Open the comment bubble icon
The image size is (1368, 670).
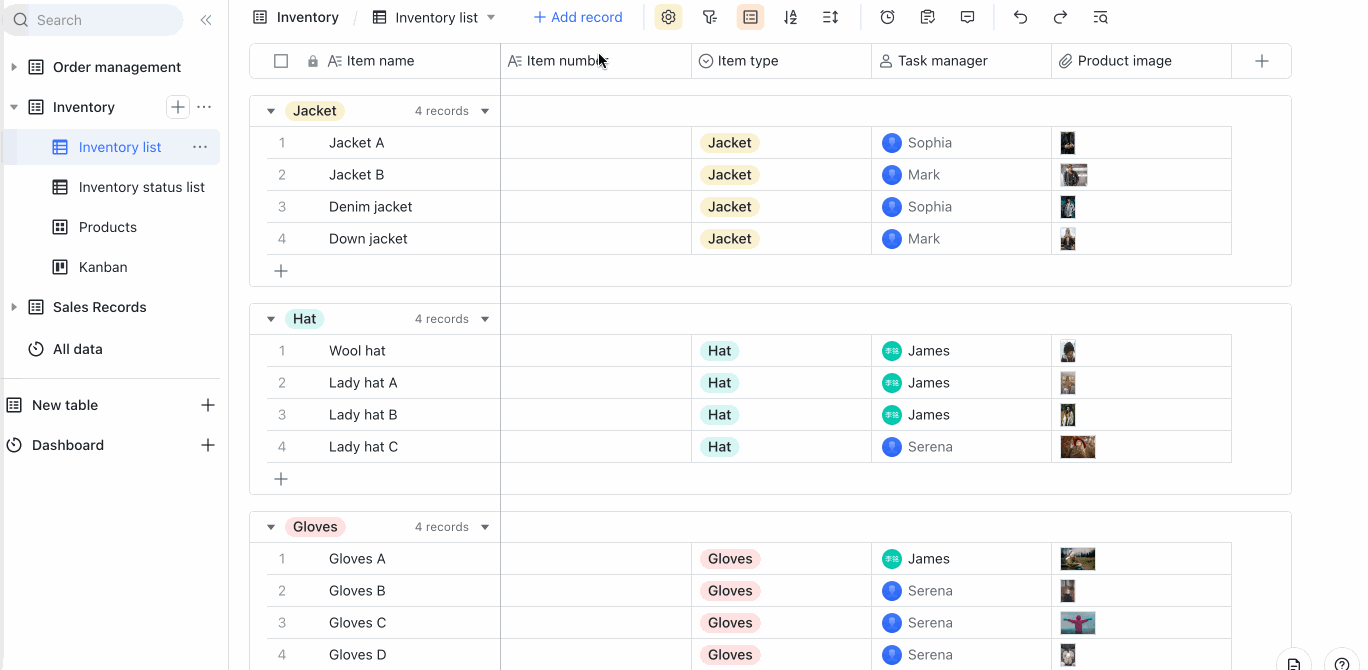tap(963, 17)
